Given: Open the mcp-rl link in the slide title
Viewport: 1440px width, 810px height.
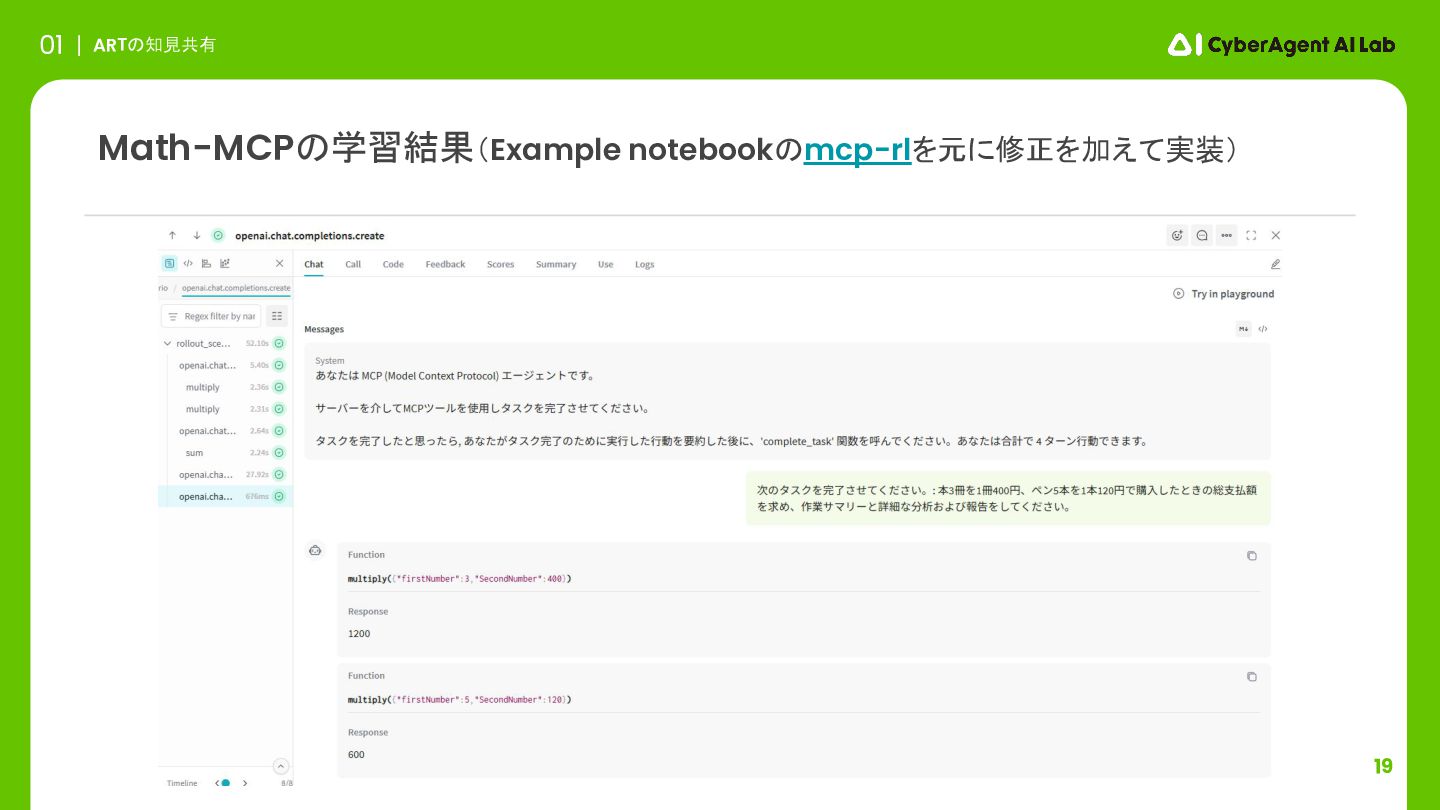Looking at the screenshot, I should [x=857, y=150].
